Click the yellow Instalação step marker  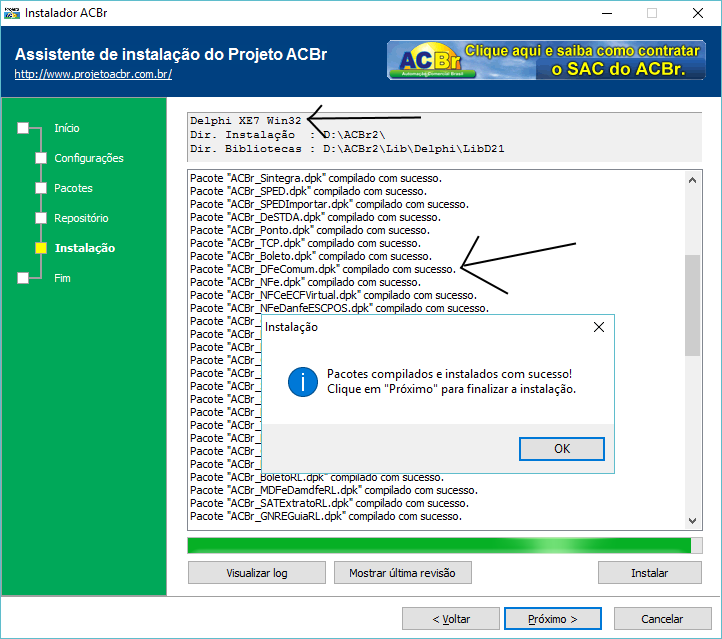click(41, 248)
